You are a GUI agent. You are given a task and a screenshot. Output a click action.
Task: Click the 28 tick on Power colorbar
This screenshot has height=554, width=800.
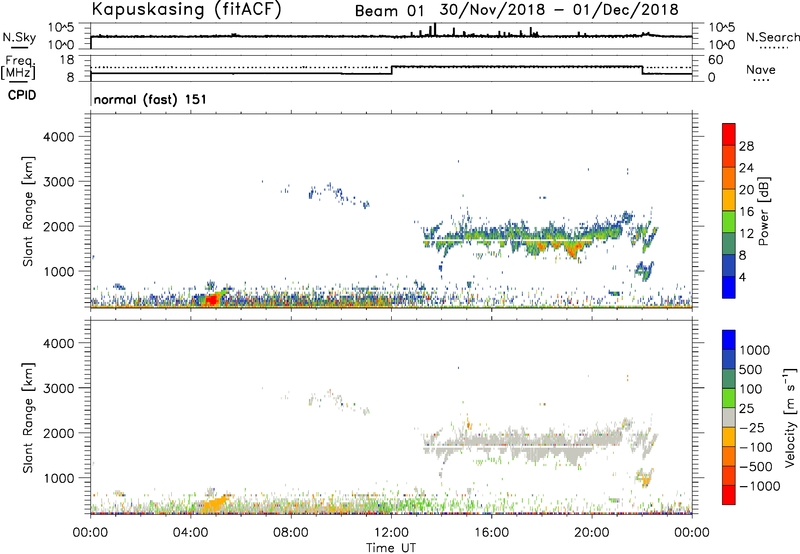point(746,146)
